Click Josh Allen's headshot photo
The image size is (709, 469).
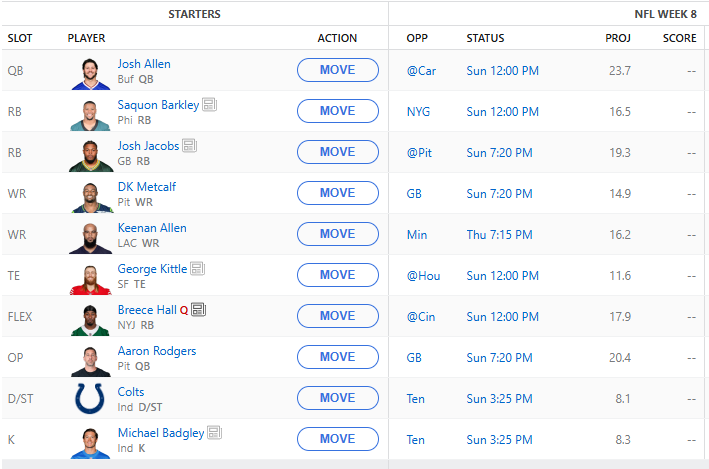92,71
